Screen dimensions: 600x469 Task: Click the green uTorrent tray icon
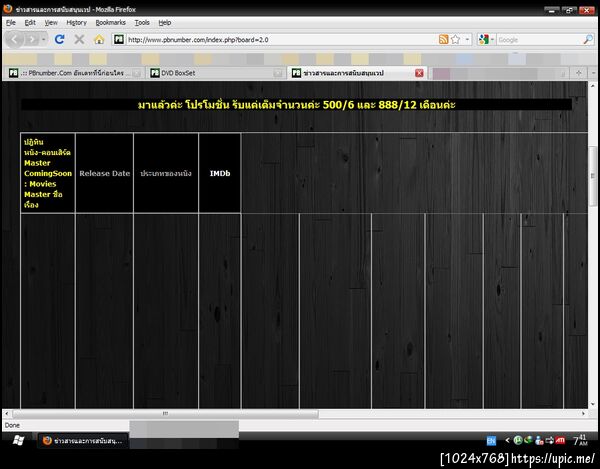coord(518,440)
